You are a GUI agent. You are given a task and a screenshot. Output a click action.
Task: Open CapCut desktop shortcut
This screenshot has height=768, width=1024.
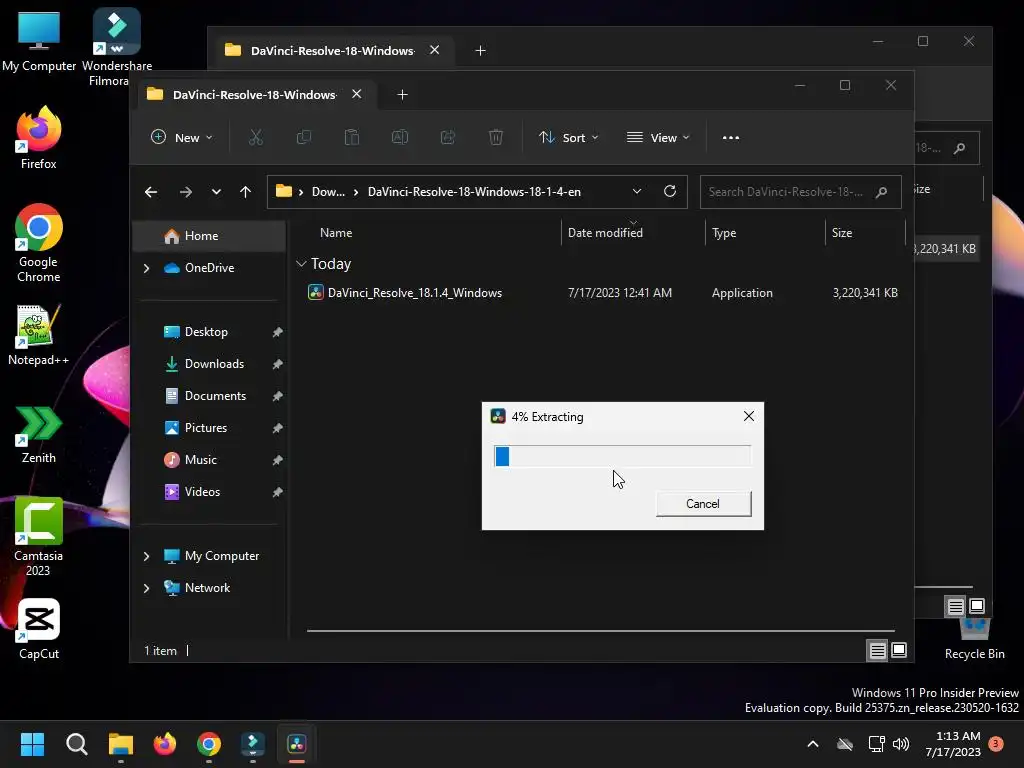pos(39,630)
